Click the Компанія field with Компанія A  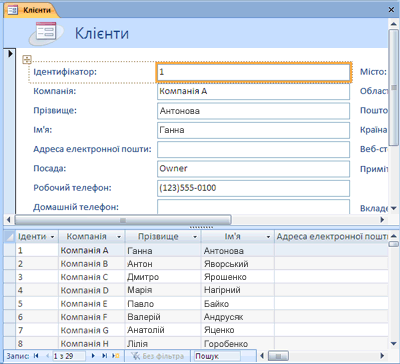(x=253, y=91)
